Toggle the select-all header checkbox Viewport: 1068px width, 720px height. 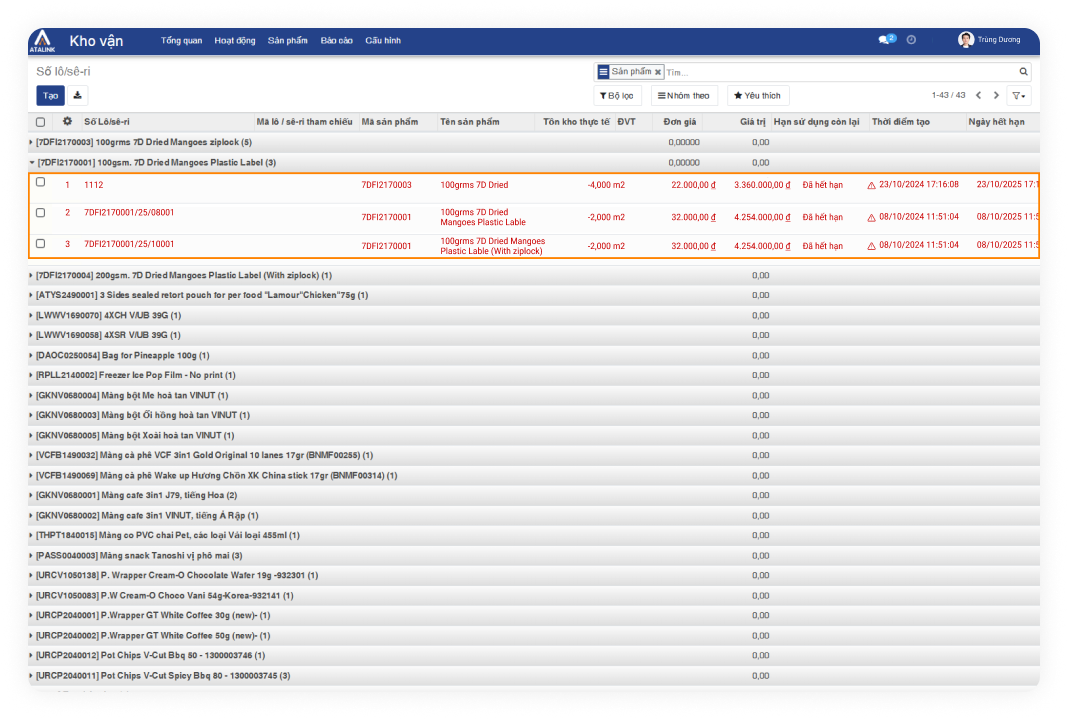pyautogui.click(x=41, y=122)
